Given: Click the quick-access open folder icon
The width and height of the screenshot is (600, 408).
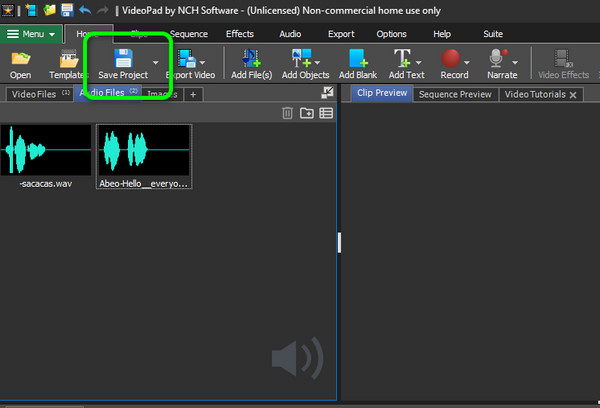Looking at the screenshot, I should coord(49,10).
